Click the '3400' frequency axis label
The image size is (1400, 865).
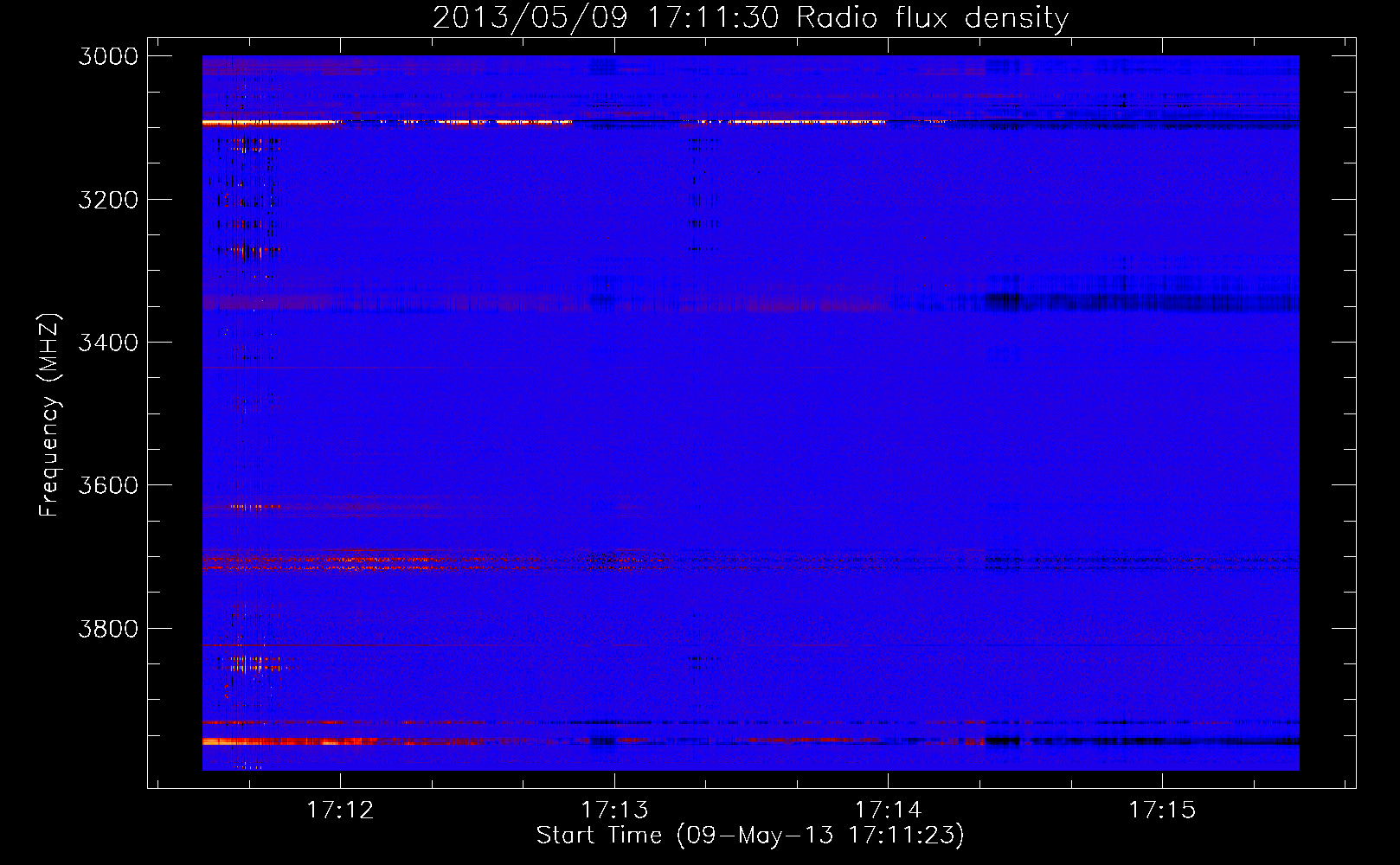click(108, 343)
